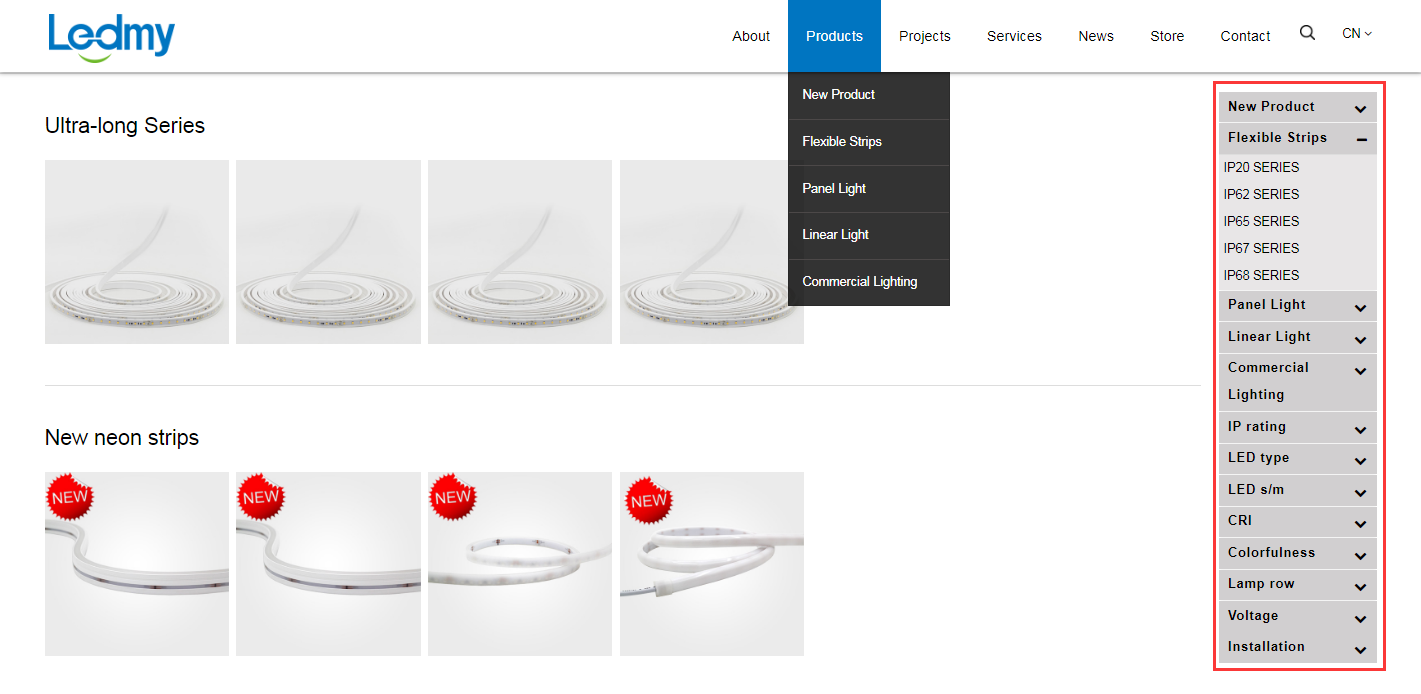
Task: Open first Ultra-long Series product thumbnail
Action: [137, 252]
